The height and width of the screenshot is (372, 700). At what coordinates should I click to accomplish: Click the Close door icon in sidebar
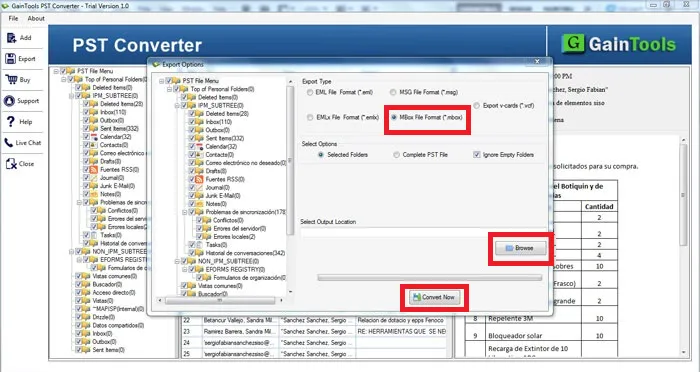(11, 163)
